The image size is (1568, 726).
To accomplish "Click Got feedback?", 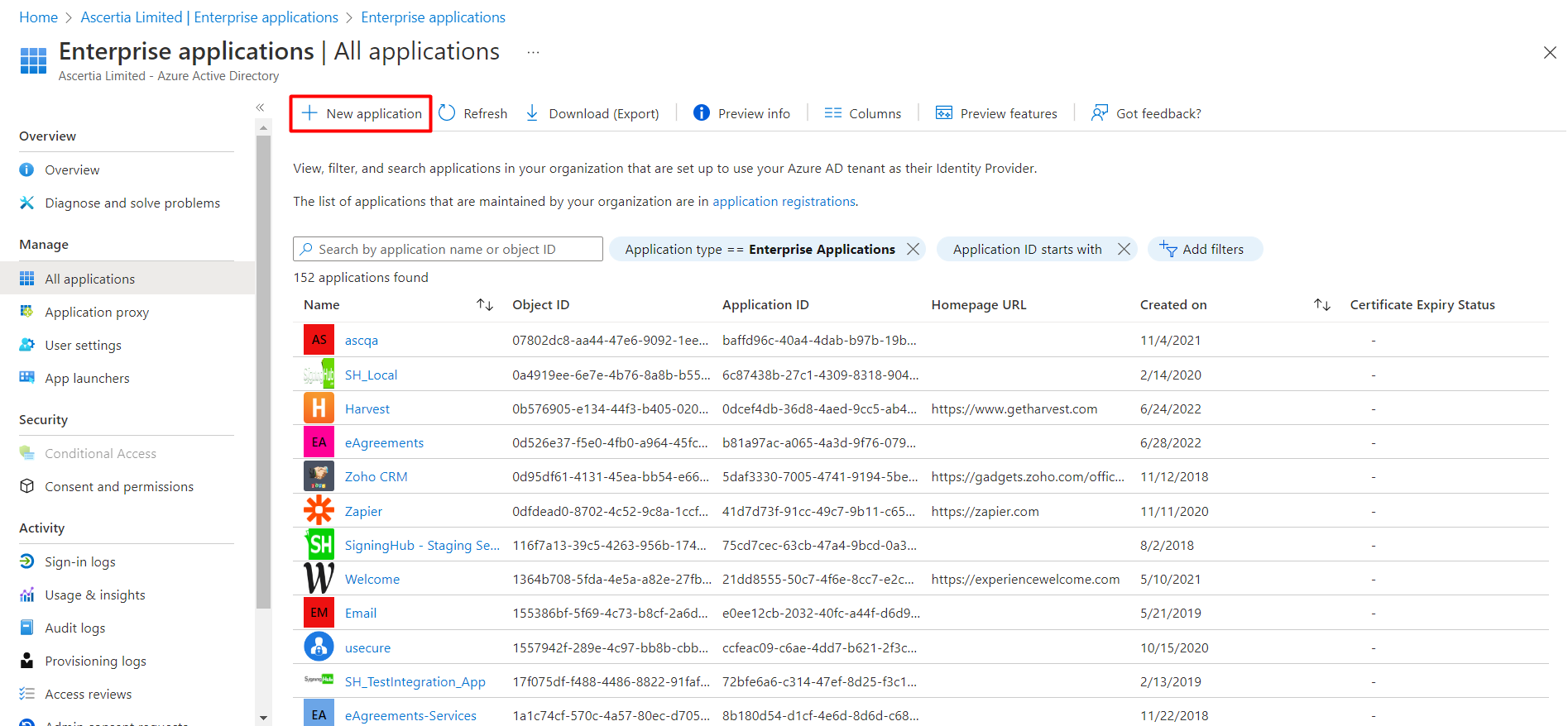I will pos(1146,113).
